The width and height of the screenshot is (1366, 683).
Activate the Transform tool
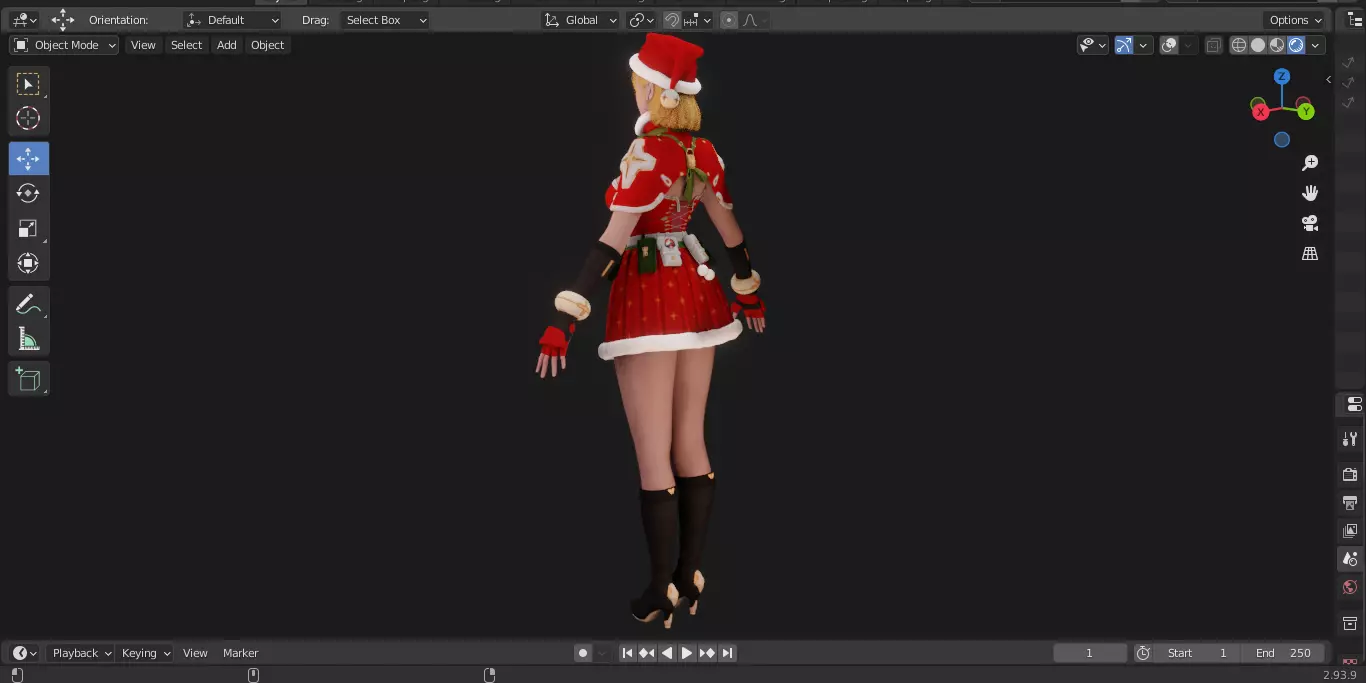click(x=28, y=263)
